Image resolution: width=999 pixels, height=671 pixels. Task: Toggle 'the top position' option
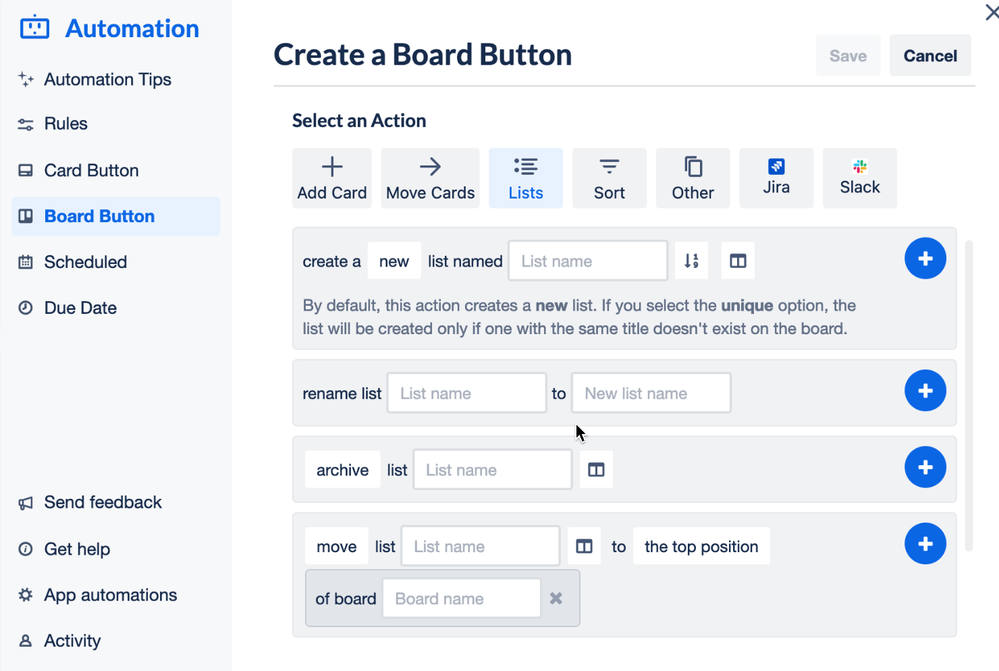click(701, 546)
